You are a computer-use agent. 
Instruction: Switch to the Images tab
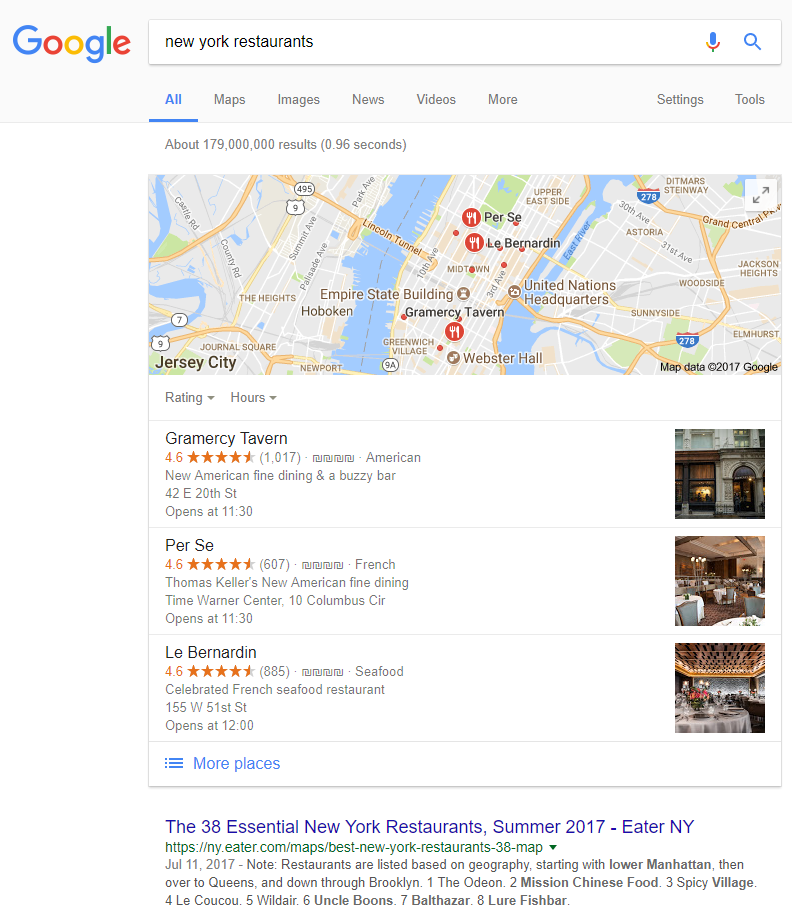pyautogui.click(x=299, y=100)
